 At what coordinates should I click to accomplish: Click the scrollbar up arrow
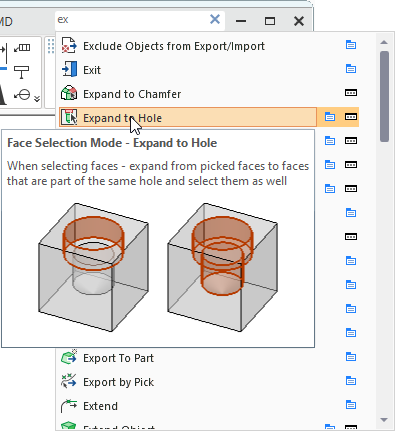coord(384,42)
